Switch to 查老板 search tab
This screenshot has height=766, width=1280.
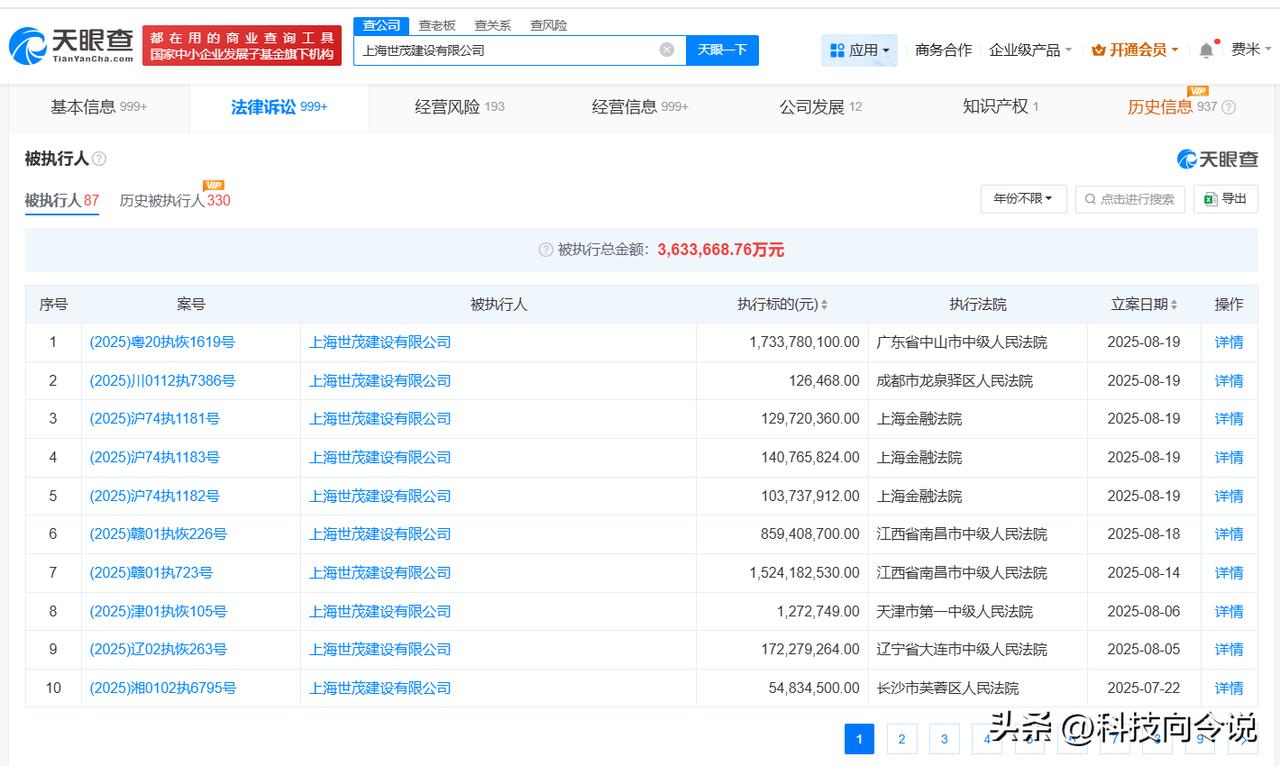[x=437, y=26]
